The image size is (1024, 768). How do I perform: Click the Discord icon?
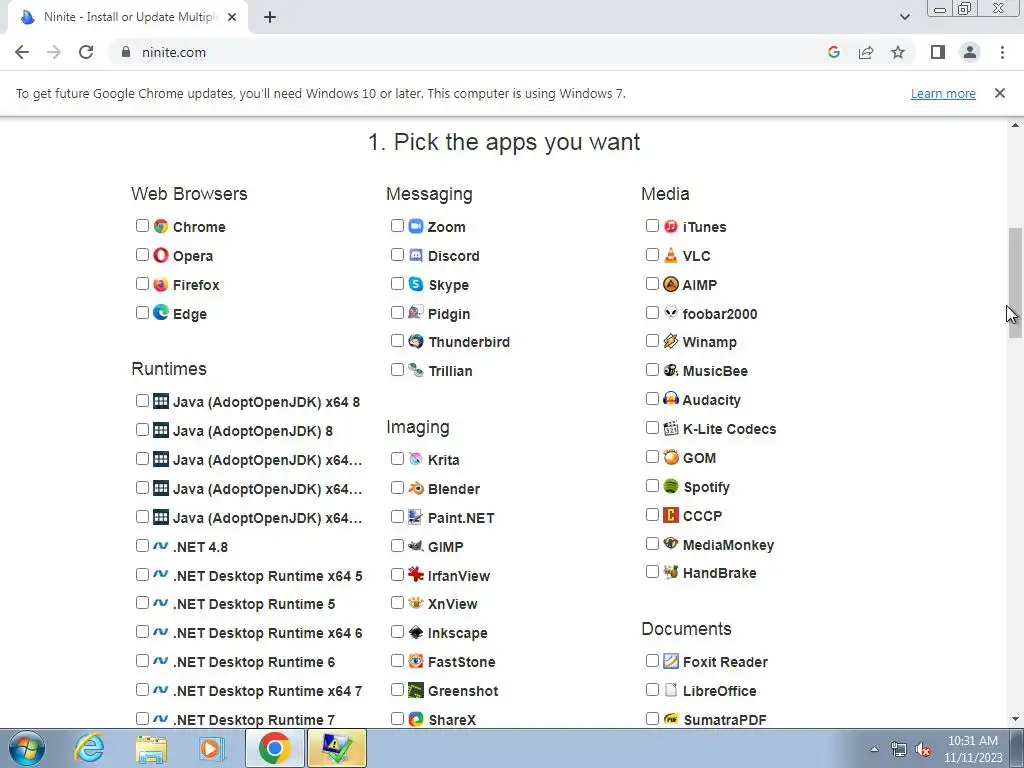416,255
